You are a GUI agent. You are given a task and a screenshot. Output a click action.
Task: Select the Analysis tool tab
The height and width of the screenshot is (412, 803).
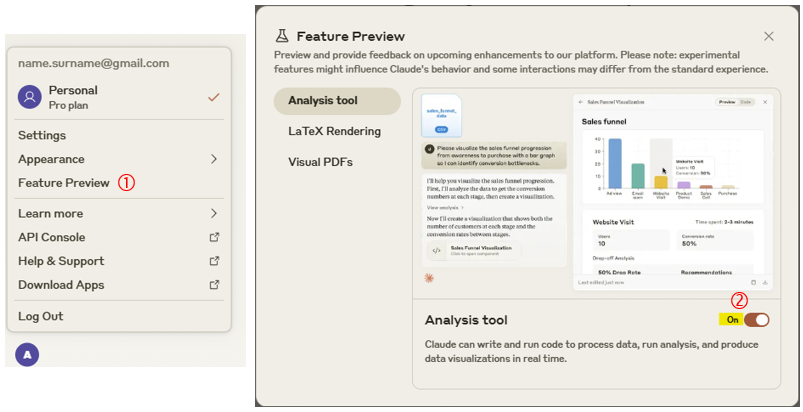(x=337, y=101)
